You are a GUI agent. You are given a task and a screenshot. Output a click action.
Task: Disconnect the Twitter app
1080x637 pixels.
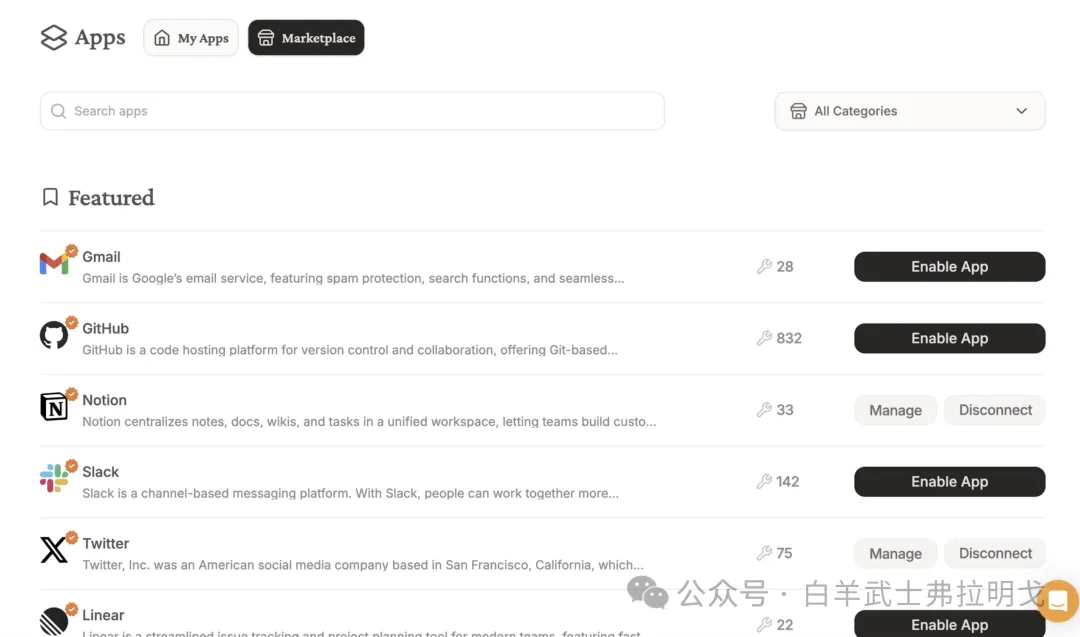[995, 553]
